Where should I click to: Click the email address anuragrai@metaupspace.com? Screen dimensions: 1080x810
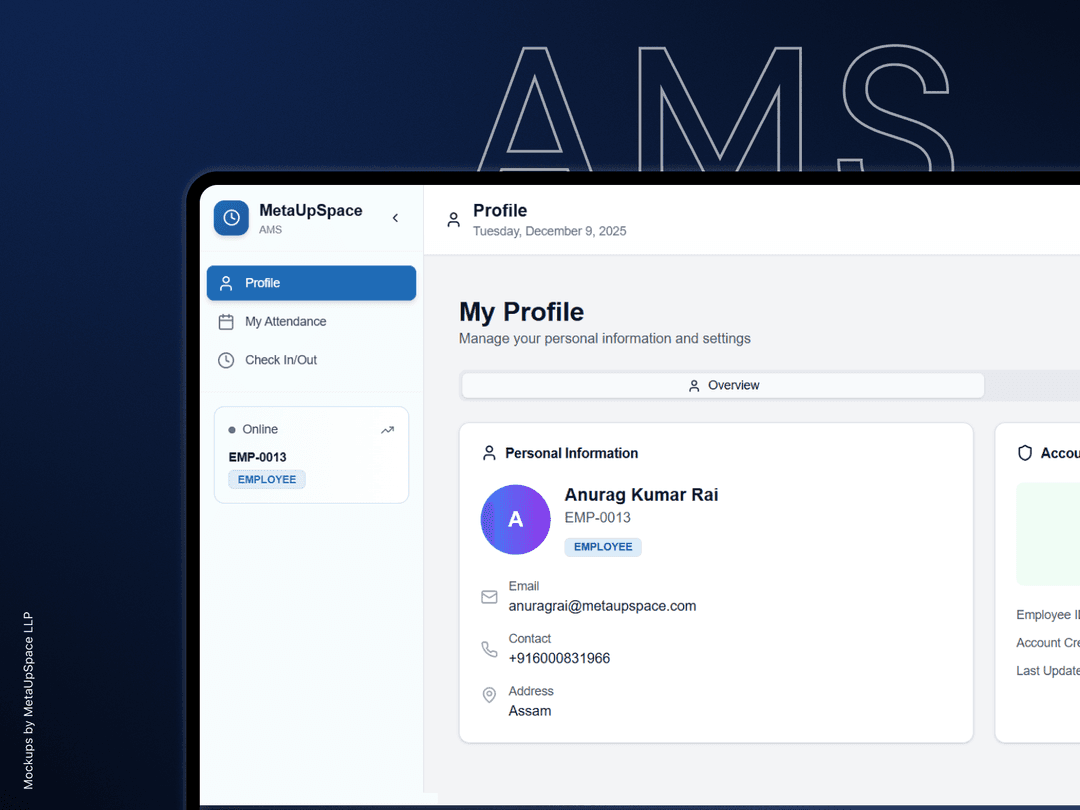(x=603, y=606)
